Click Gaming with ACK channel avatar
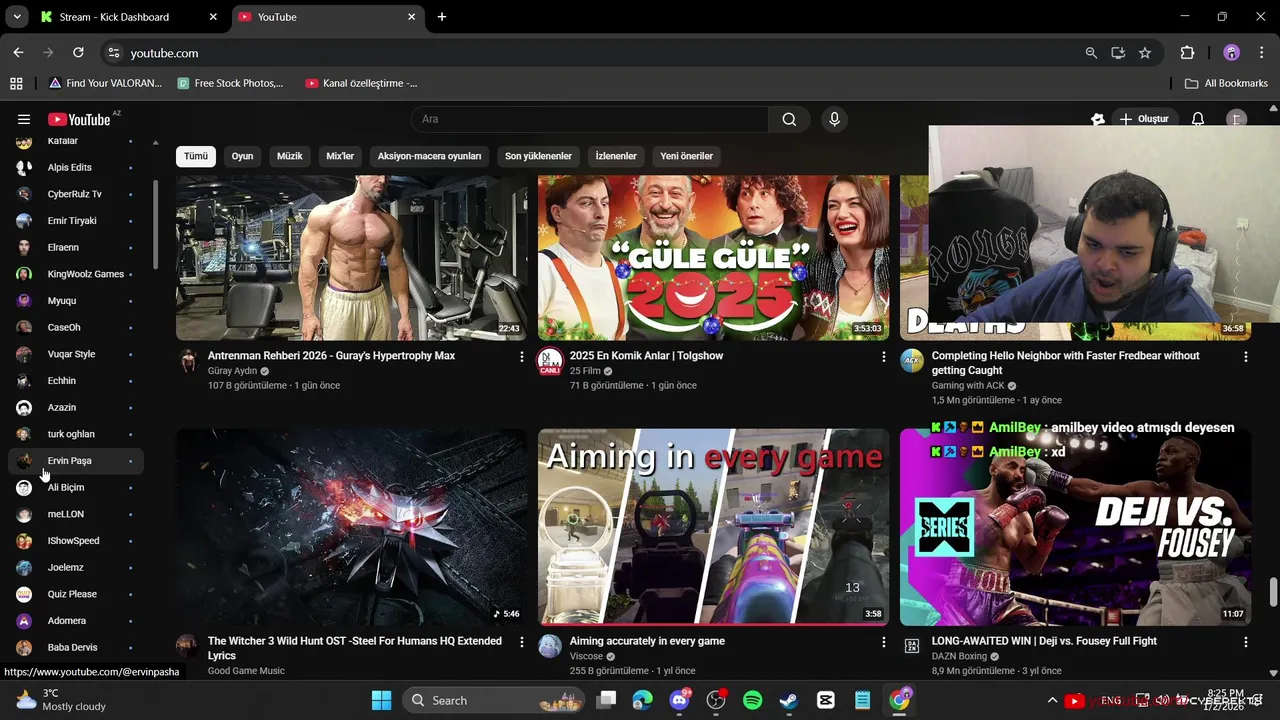1280x720 pixels. (x=911, y=361)
